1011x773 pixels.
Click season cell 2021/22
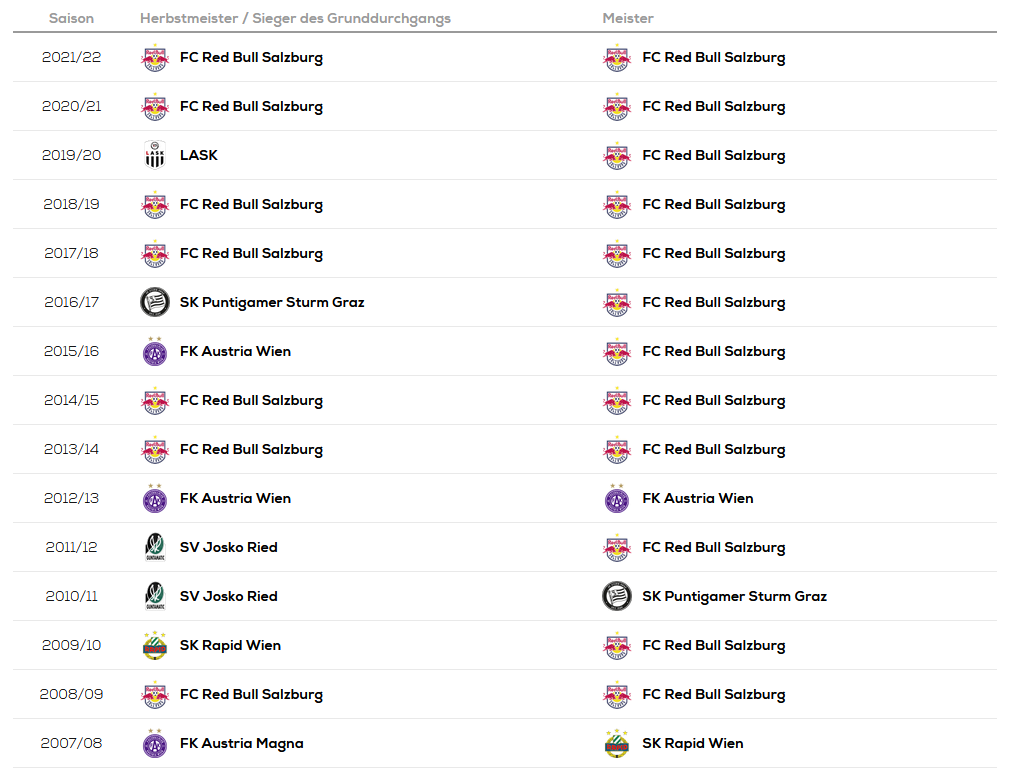(72, 57)
